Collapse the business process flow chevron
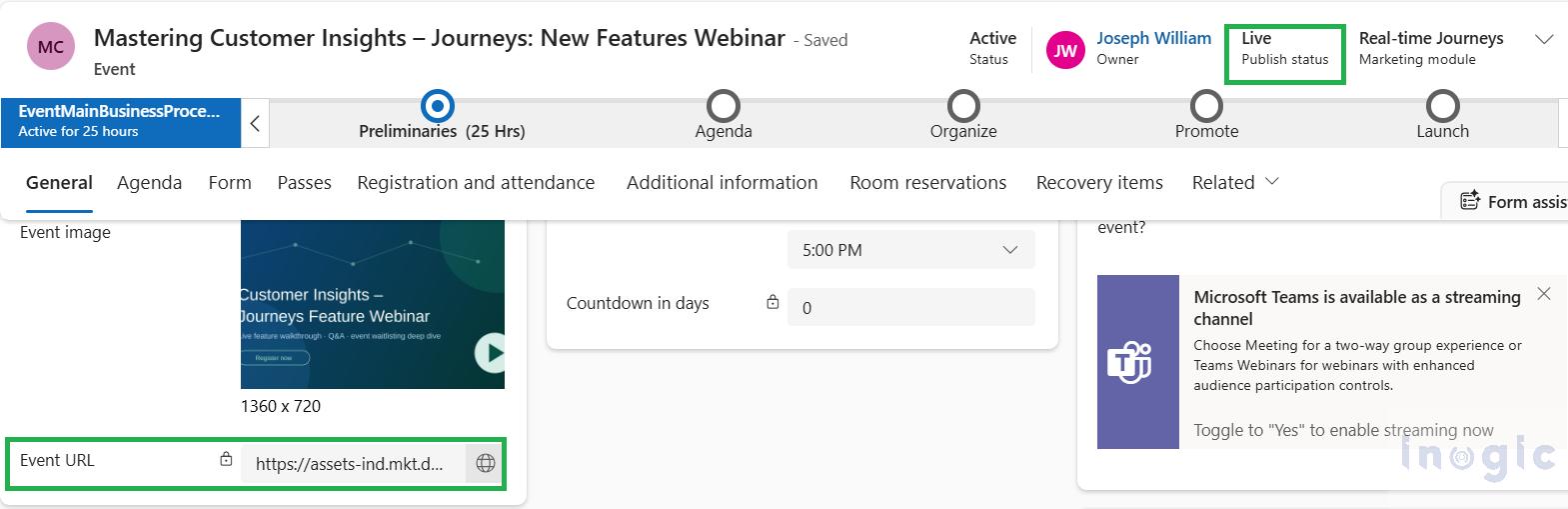Image resolution: width=1568 pixels, height=509 pixels. click(x=255, y=123)
